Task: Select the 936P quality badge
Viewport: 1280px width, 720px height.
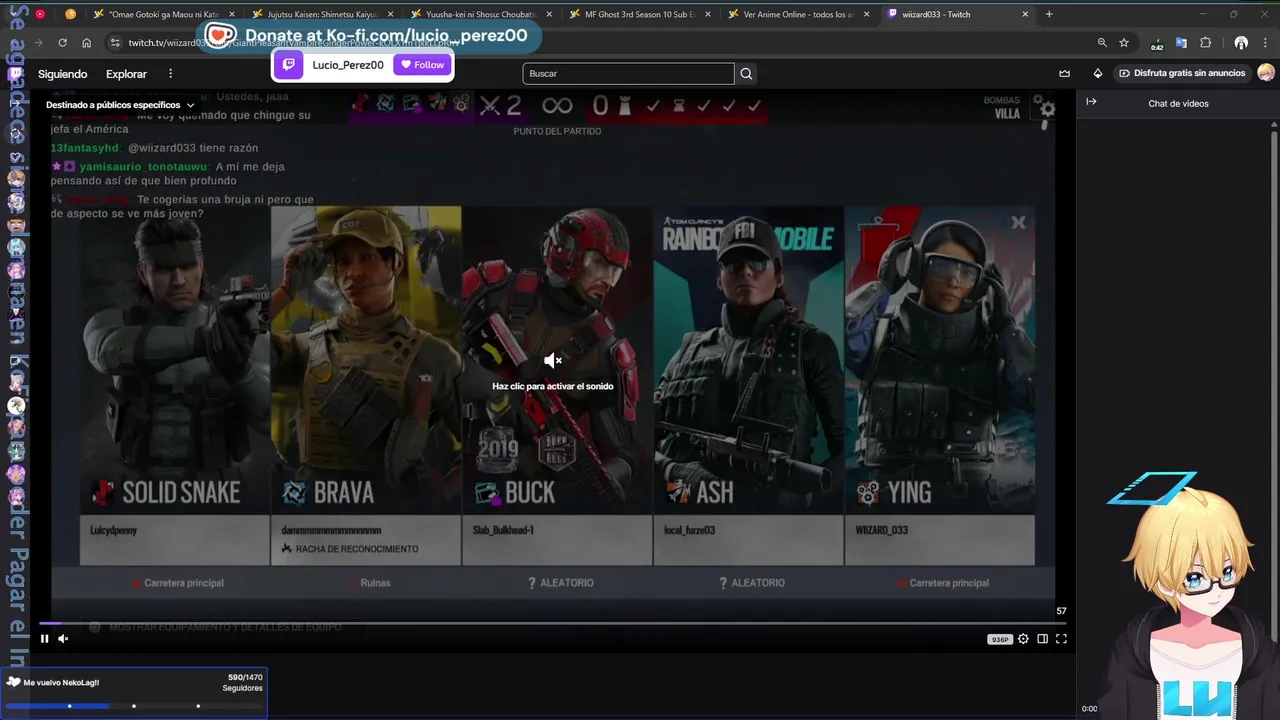Action: tap(999, 639)
